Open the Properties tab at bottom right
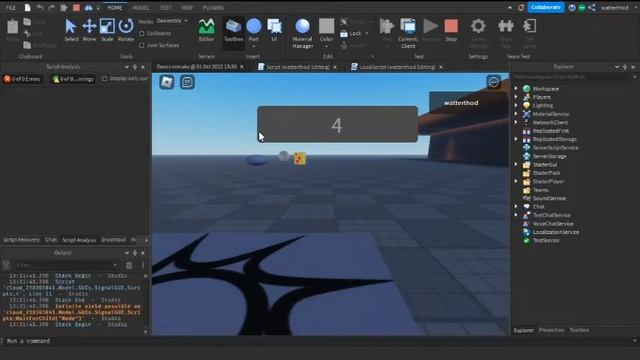The image size is (640, 360). tap(551, 330)
